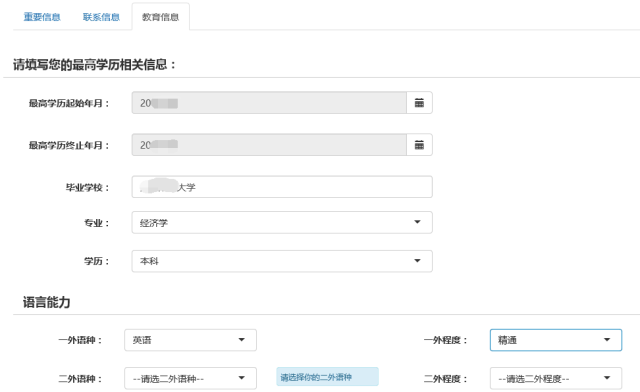Viewport: 640px width, 392px height.
Task: Open calendar picker for 最高学历起始年月
Action: (419, 102)
